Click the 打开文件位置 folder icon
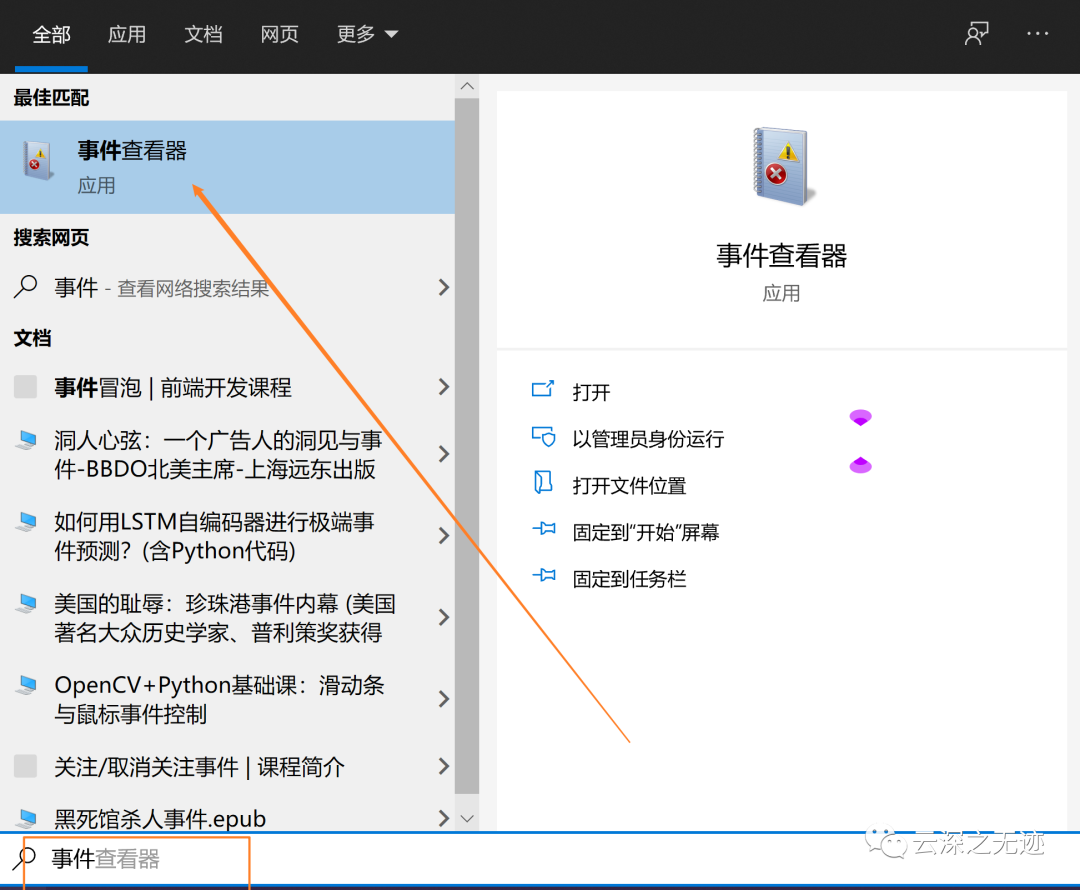 click(544, 485)
